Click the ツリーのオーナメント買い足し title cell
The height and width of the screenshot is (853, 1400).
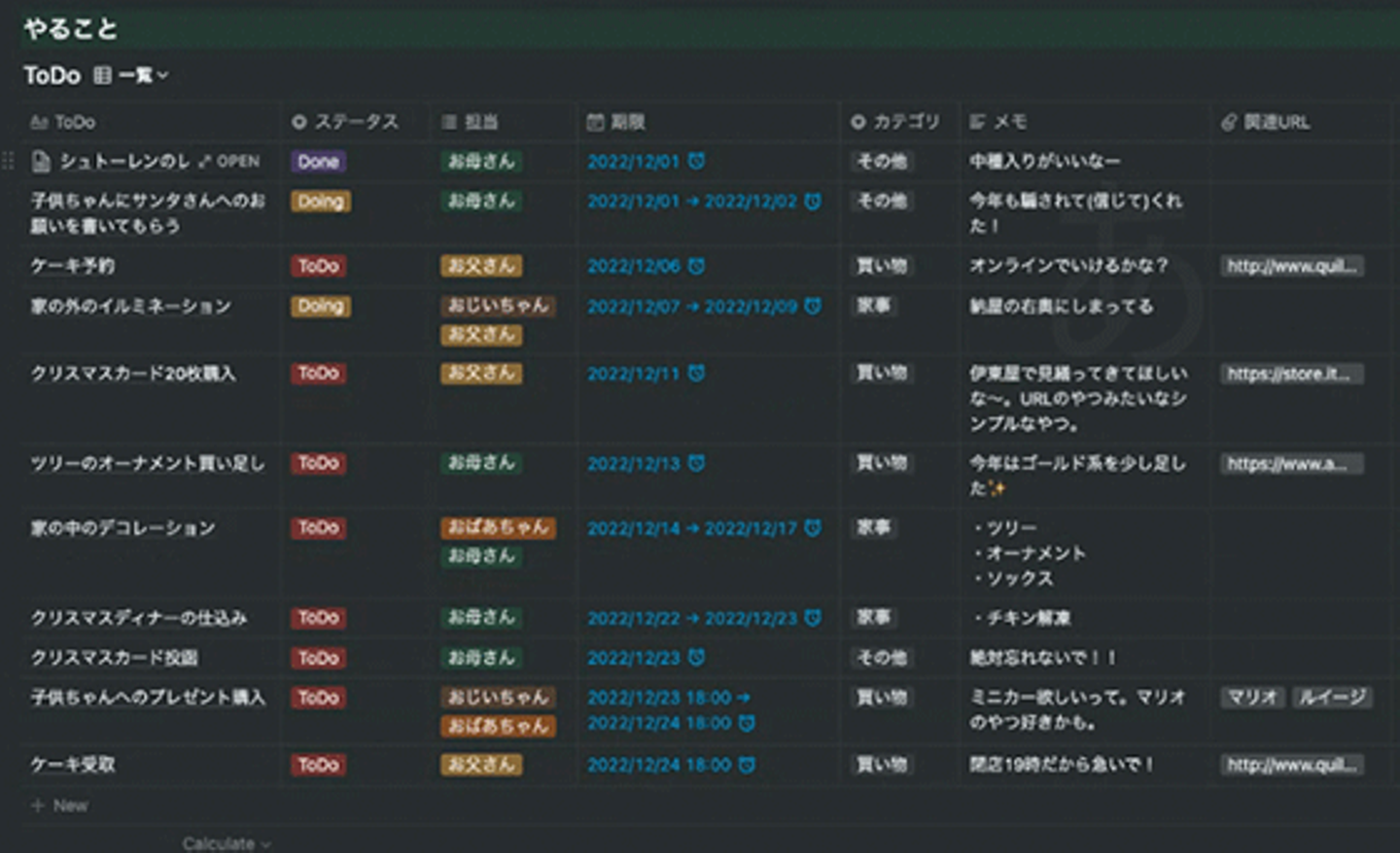pos(148,463)
